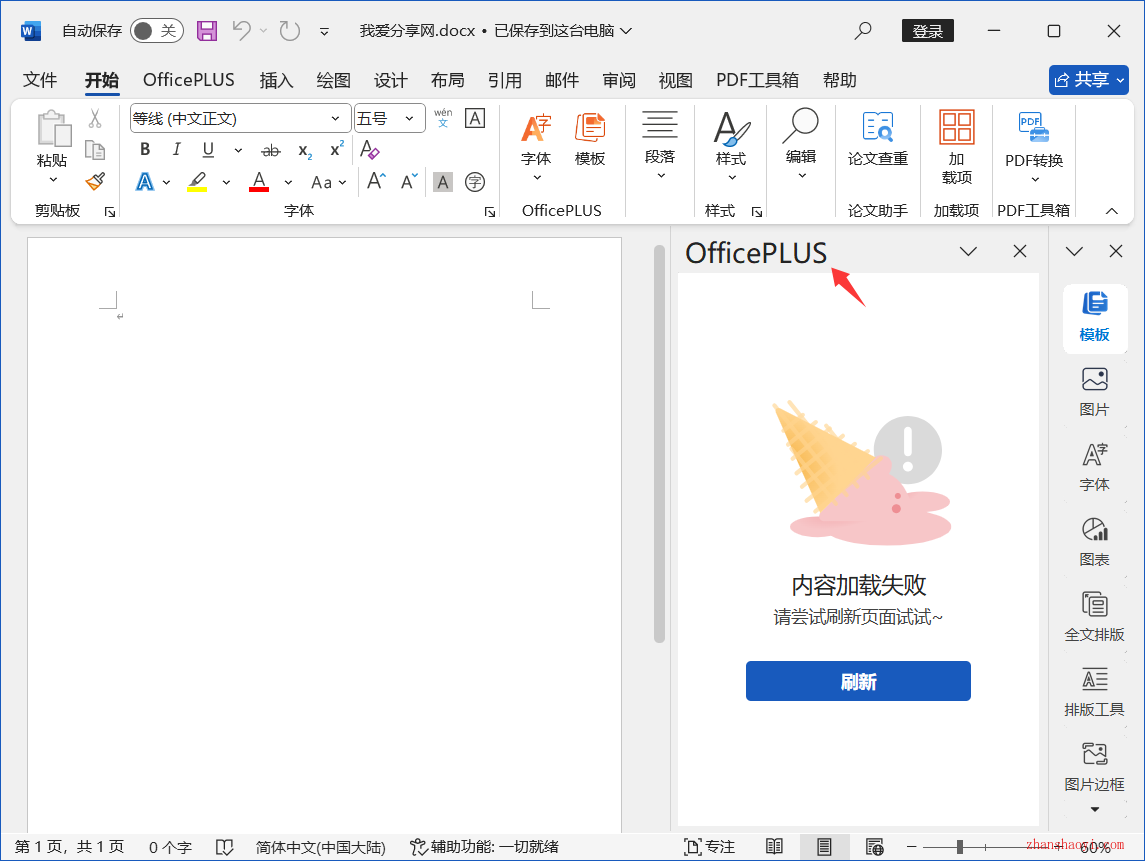Expand the font color arrow
This screenshot has width=1145, height=861.
coord(288,183)
